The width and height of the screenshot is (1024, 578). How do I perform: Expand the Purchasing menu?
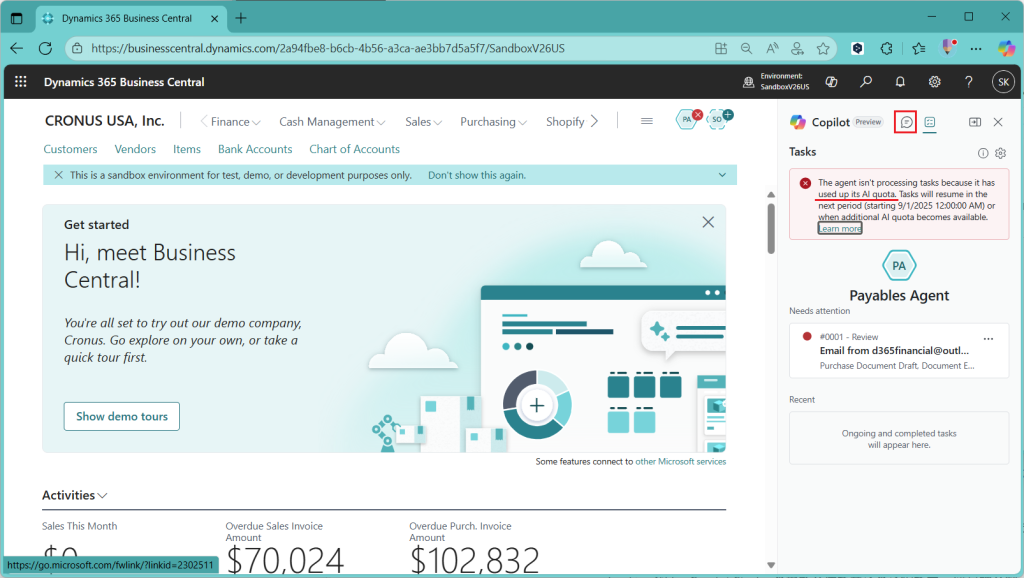click(x=493, y=122)
